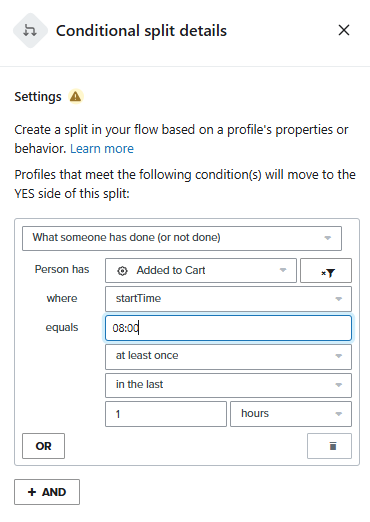
Task: Delete the condition with the trash icon
Action: click(329, 446)
